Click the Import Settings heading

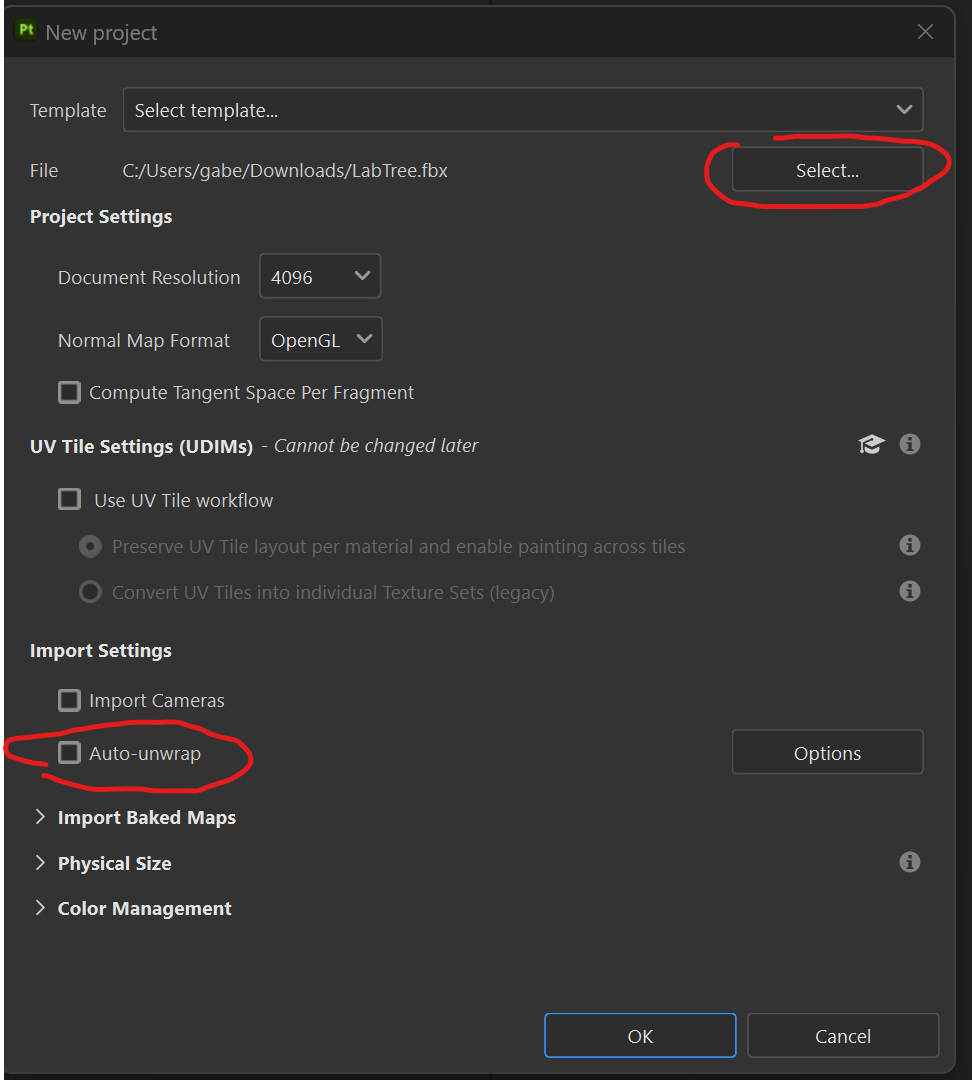click(x=101, y=650)
